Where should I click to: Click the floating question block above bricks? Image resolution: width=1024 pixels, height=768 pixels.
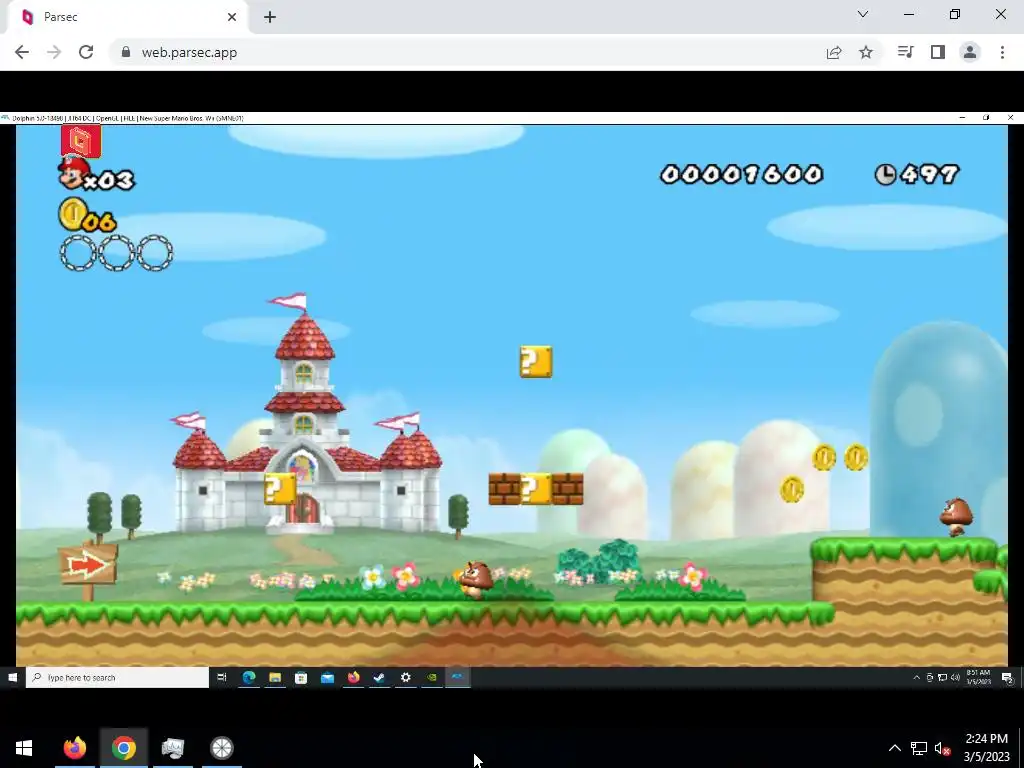point(536,362)
